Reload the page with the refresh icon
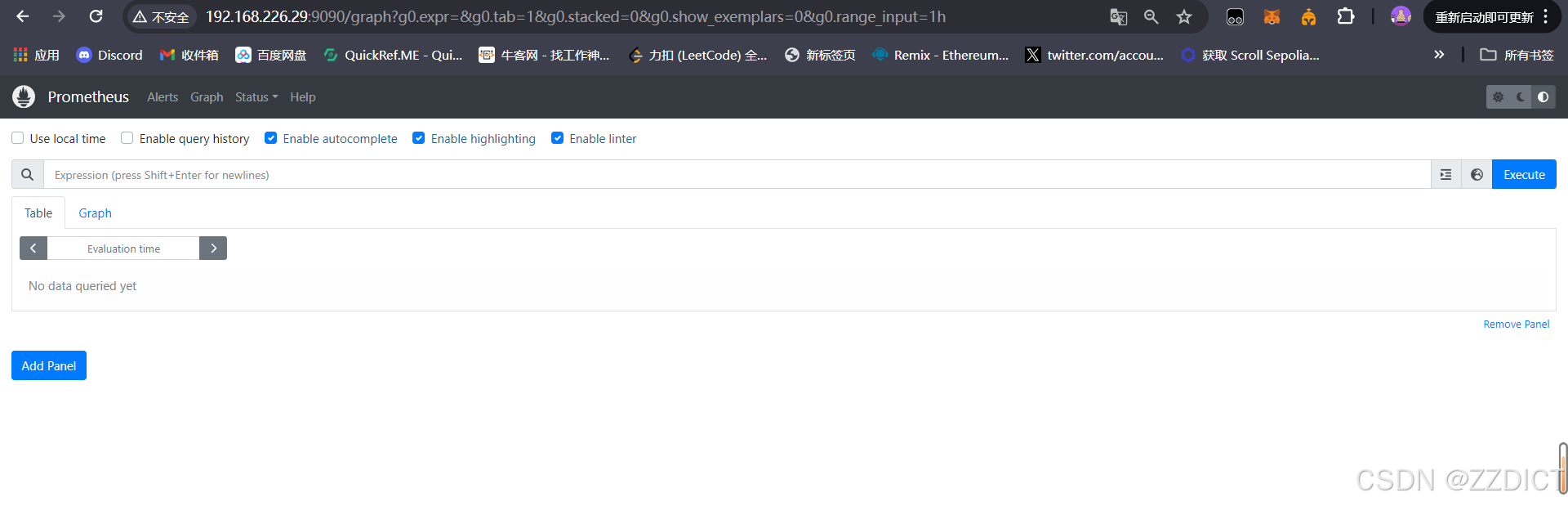Screen dimensions: 1568x506 pos(96,16)
